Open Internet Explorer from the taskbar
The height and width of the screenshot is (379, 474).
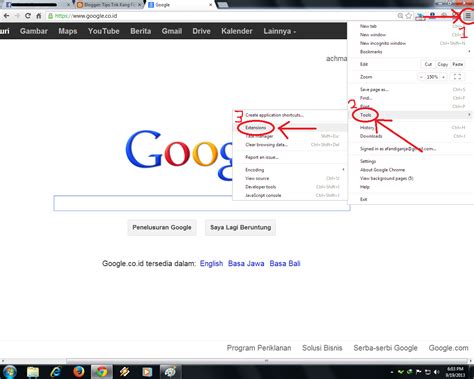(x=56, y=371)
